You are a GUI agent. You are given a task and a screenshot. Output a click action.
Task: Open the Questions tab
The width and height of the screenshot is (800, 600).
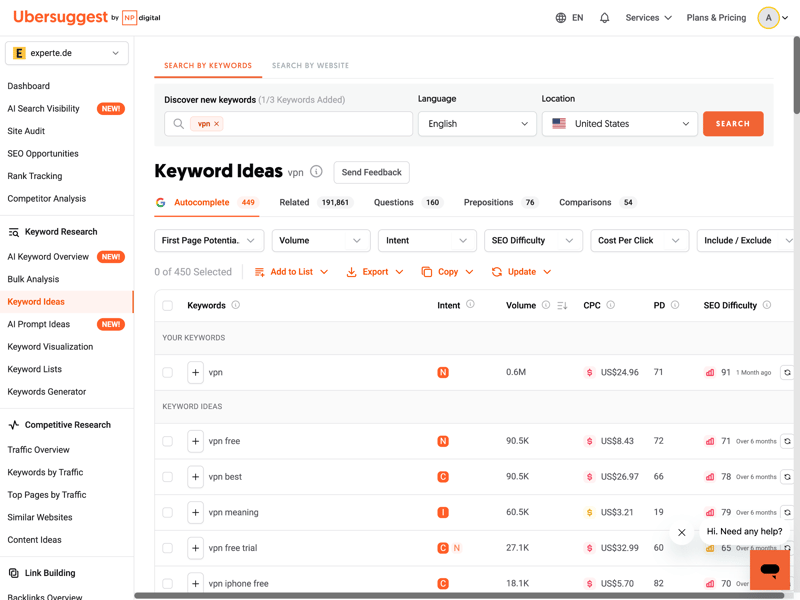[394, 203]
